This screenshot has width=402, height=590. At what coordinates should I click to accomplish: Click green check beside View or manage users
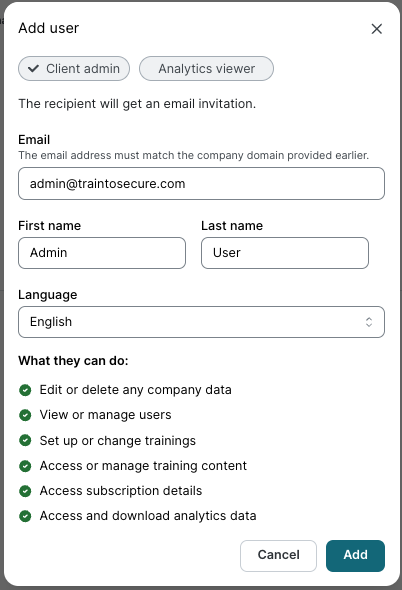click(25, 415)
